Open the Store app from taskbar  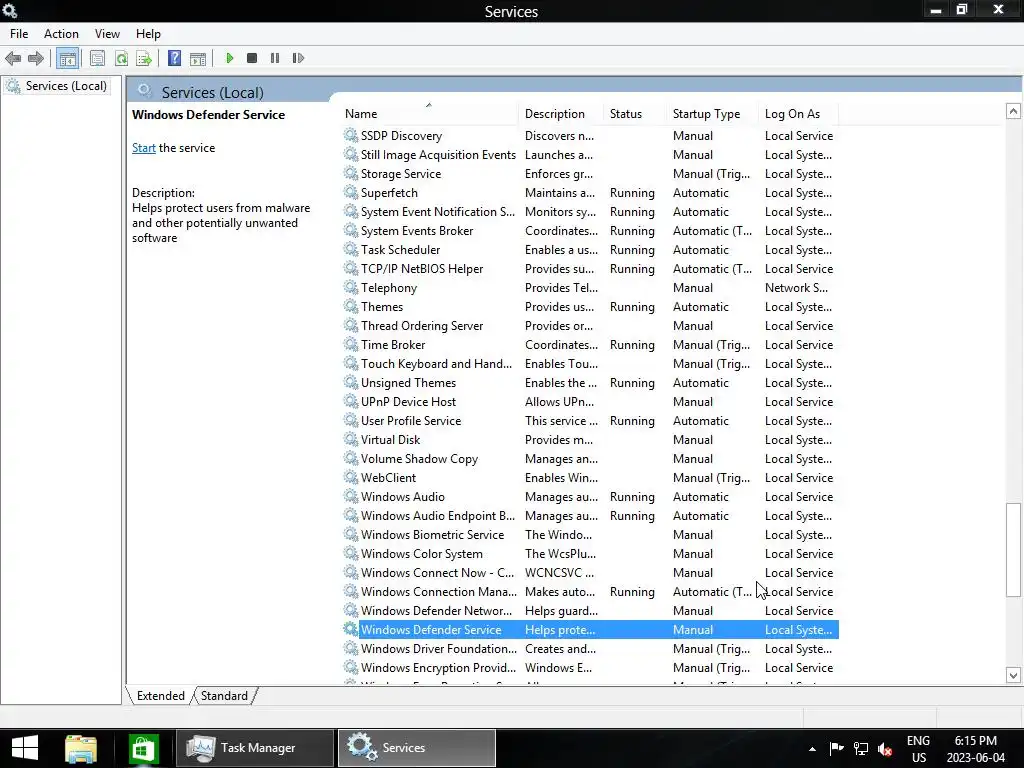point(143,748)
